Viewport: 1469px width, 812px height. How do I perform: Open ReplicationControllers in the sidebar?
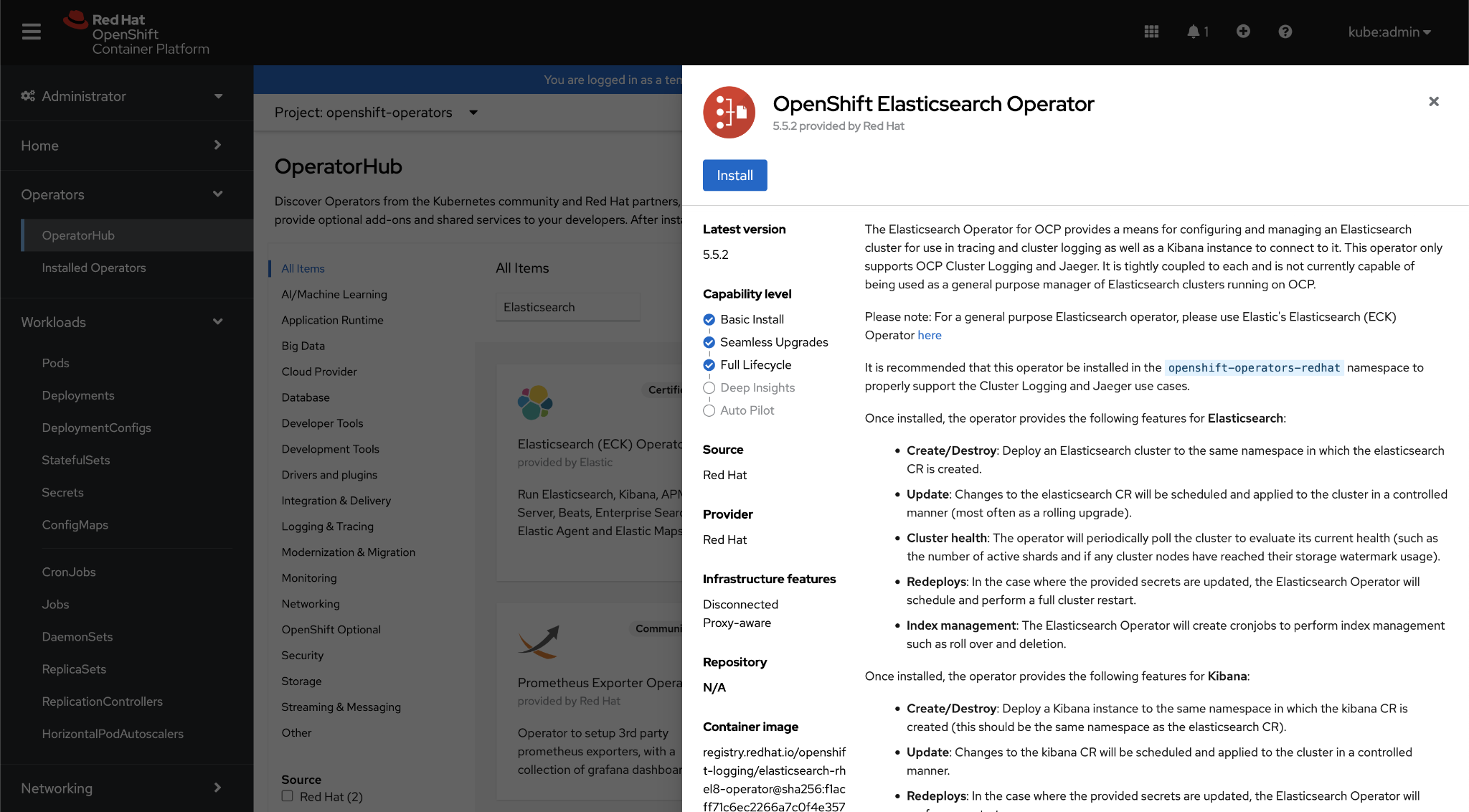102,702
